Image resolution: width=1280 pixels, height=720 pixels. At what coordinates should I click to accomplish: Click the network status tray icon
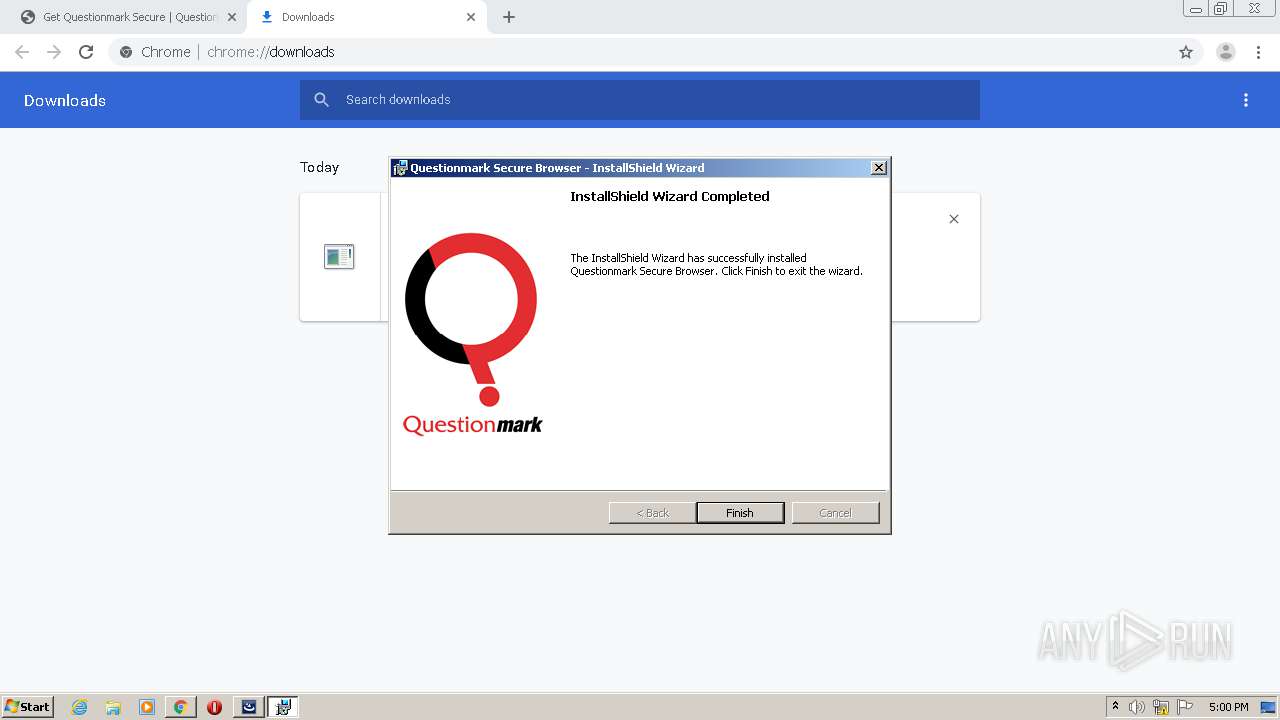[1161, 707]
